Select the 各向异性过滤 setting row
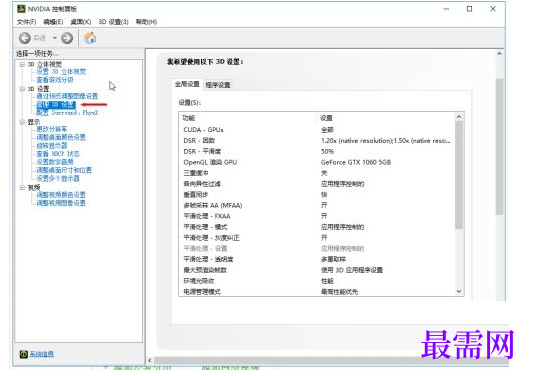This screenshot has height=376, width=533. coord(317,184)
